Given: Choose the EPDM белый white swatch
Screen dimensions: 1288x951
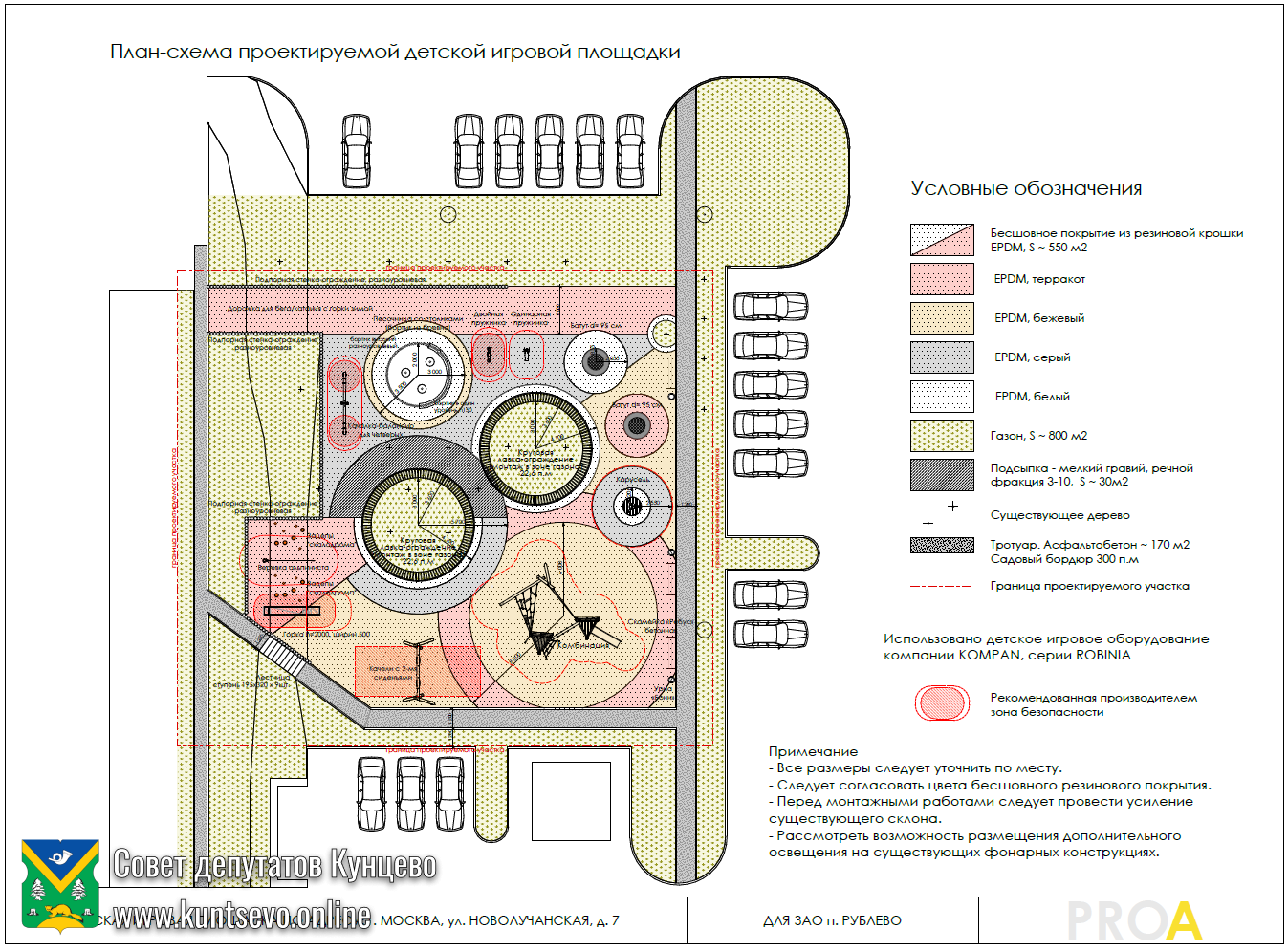Looking at the screenshot, I should click(942, 397).
